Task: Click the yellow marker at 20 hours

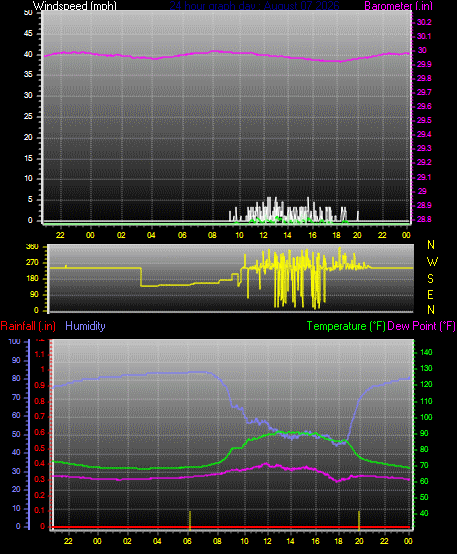Action: [x=359, y=520]
